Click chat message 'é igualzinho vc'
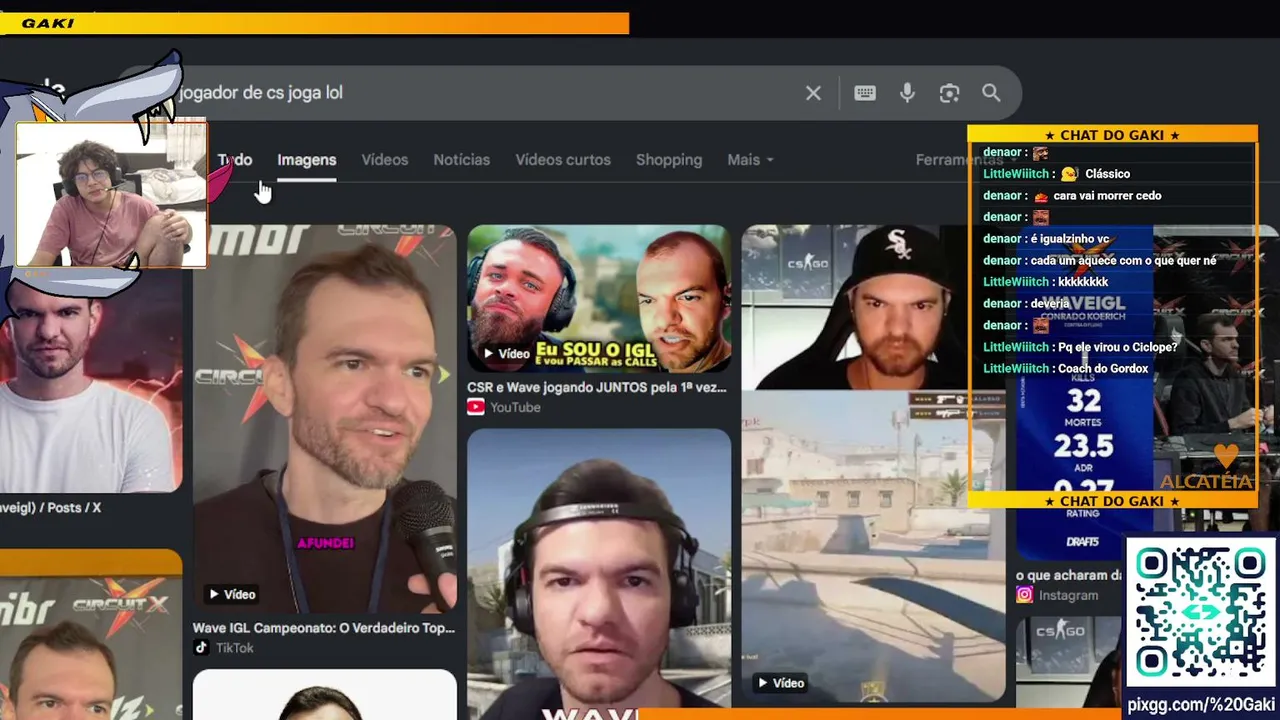The height and width of the screenshot is (720, 1280). [1069, 239]
